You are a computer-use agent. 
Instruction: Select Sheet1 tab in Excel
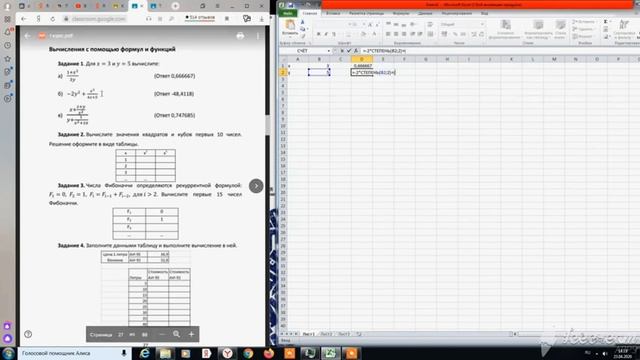click(x=309, y=334)
